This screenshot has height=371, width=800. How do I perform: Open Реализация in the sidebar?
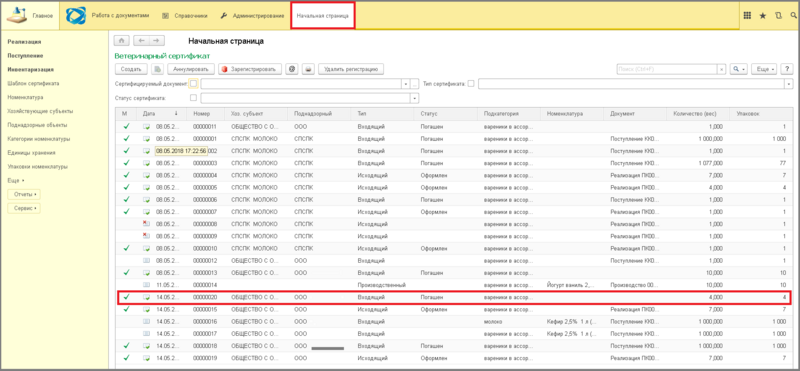(x=24, y=42)
